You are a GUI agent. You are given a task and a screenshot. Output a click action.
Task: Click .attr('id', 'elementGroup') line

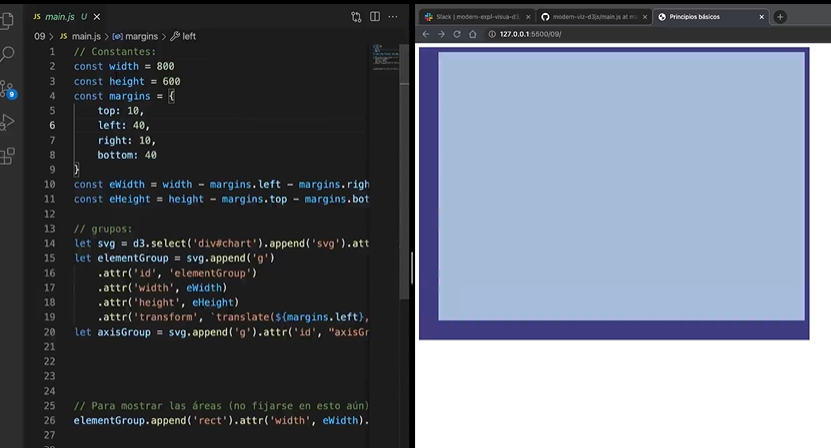(177, 273)
